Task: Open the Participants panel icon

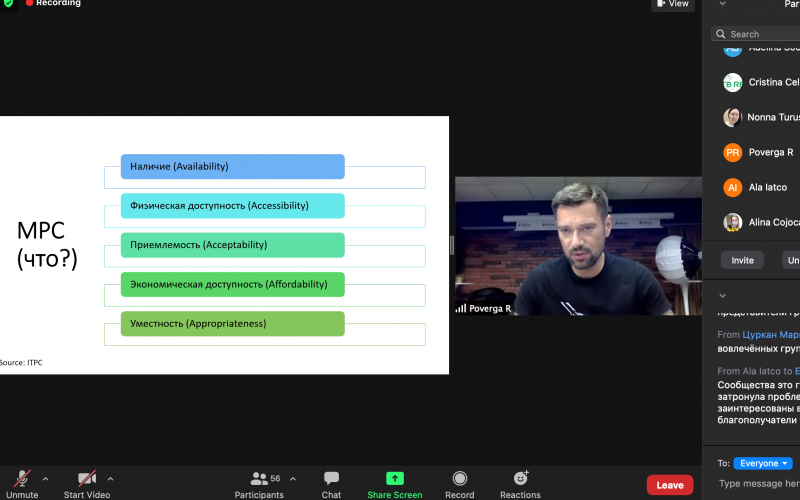Action: [259, 479]
